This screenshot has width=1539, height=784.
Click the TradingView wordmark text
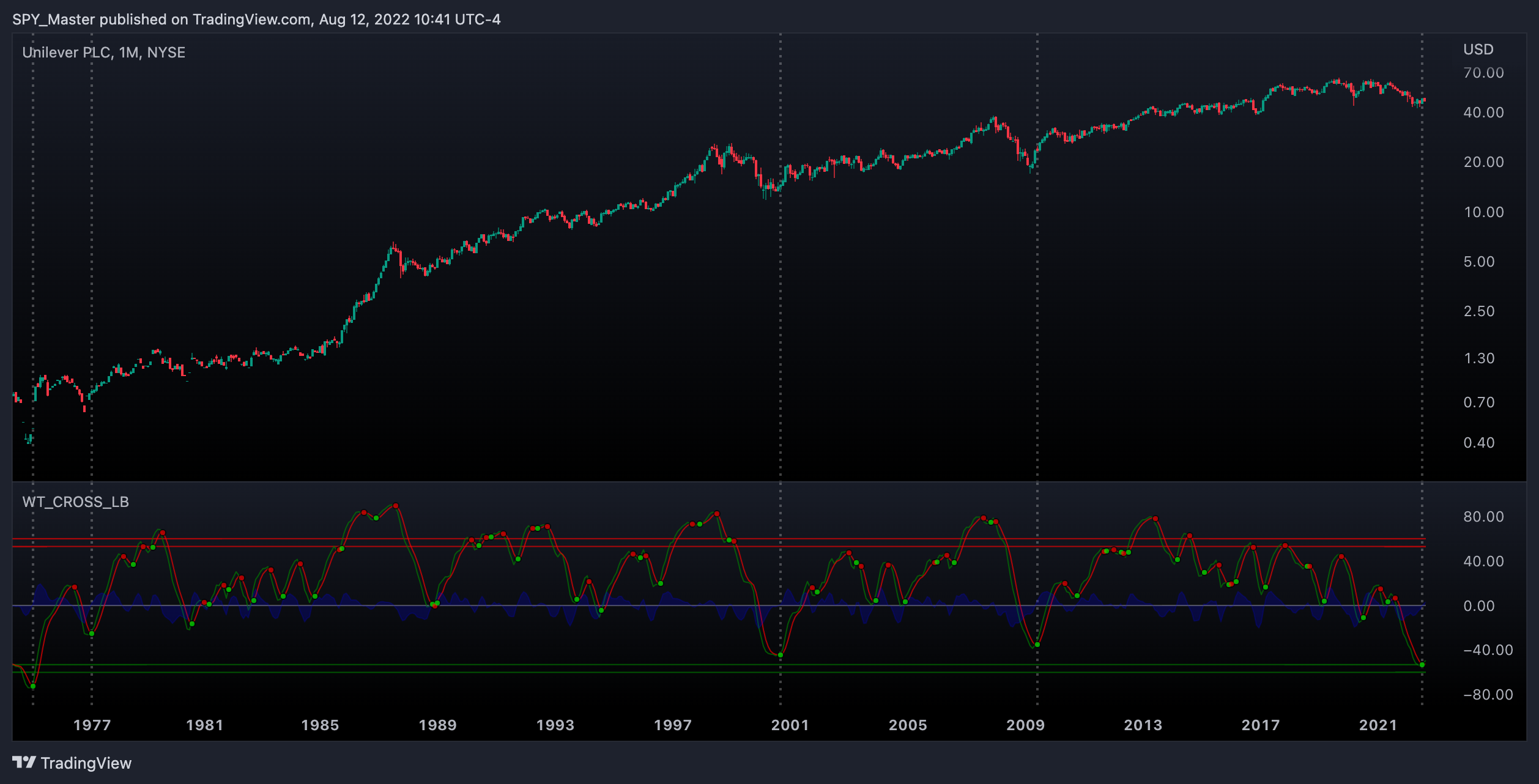86,763
